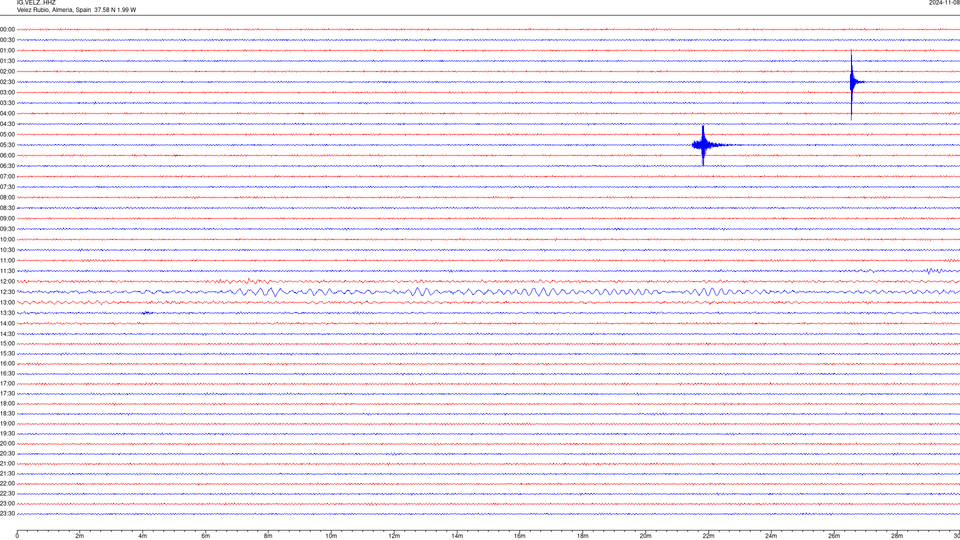Click the small blue blip on the 13:30 trace

(146, 313)
